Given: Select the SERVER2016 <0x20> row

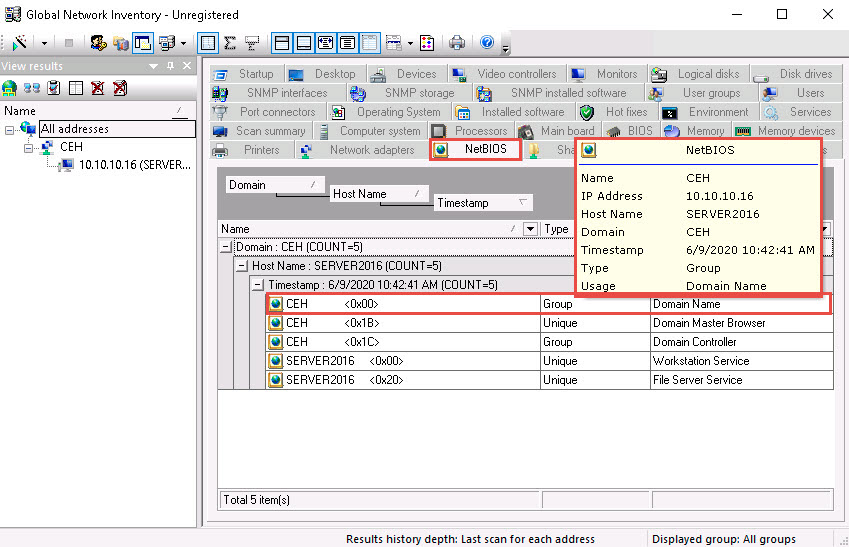Looking at the screenshot, I should [x=550, y=380].
